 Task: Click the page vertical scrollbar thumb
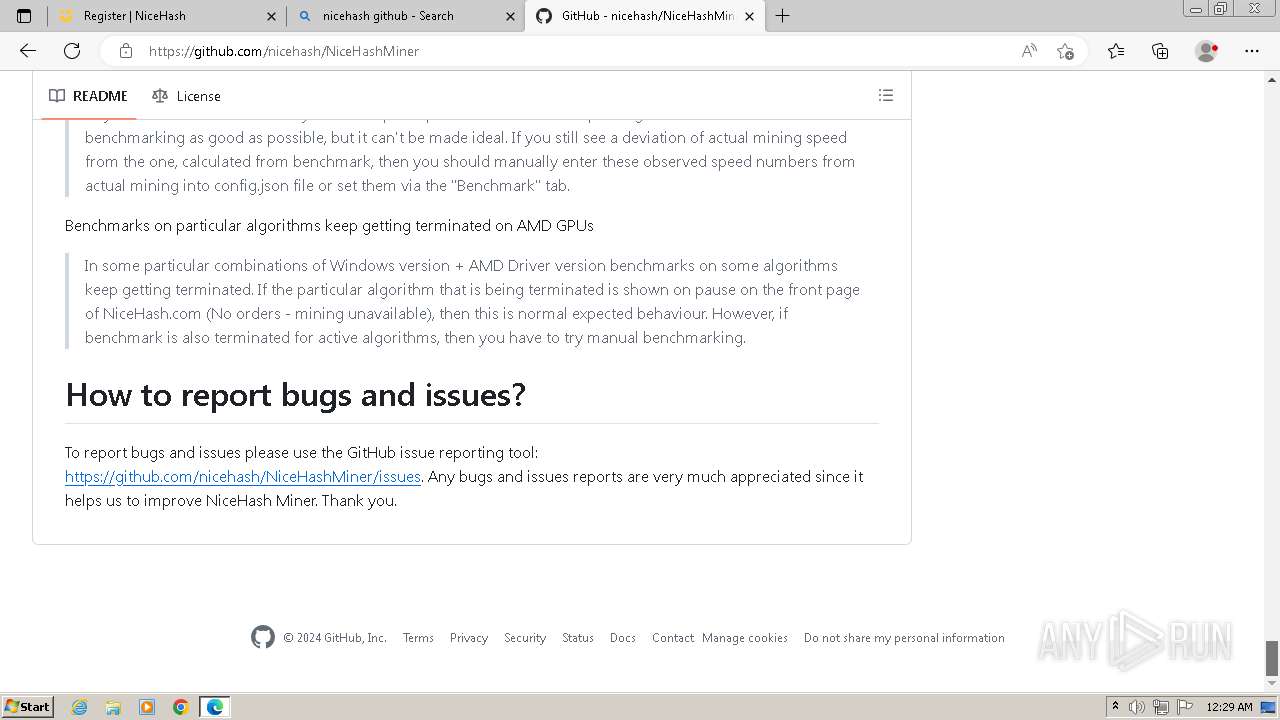[x=1272, y=658]
